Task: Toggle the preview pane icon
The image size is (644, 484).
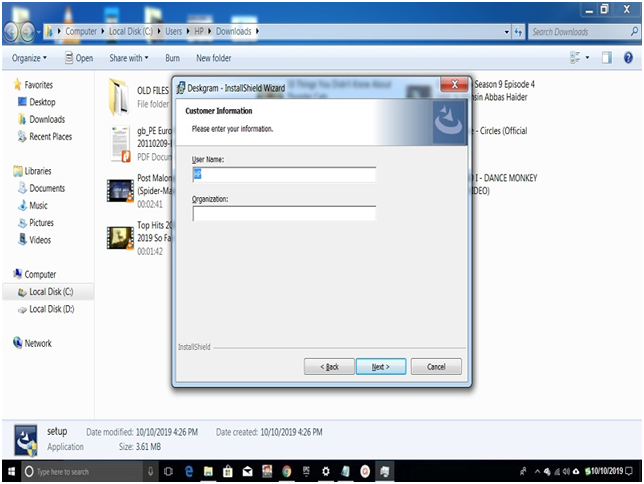Action: click(607, 58)
